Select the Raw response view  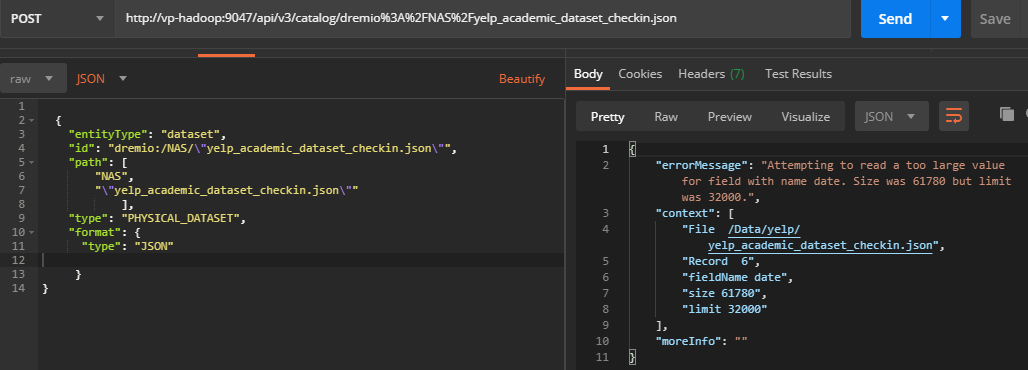point(666,117)
